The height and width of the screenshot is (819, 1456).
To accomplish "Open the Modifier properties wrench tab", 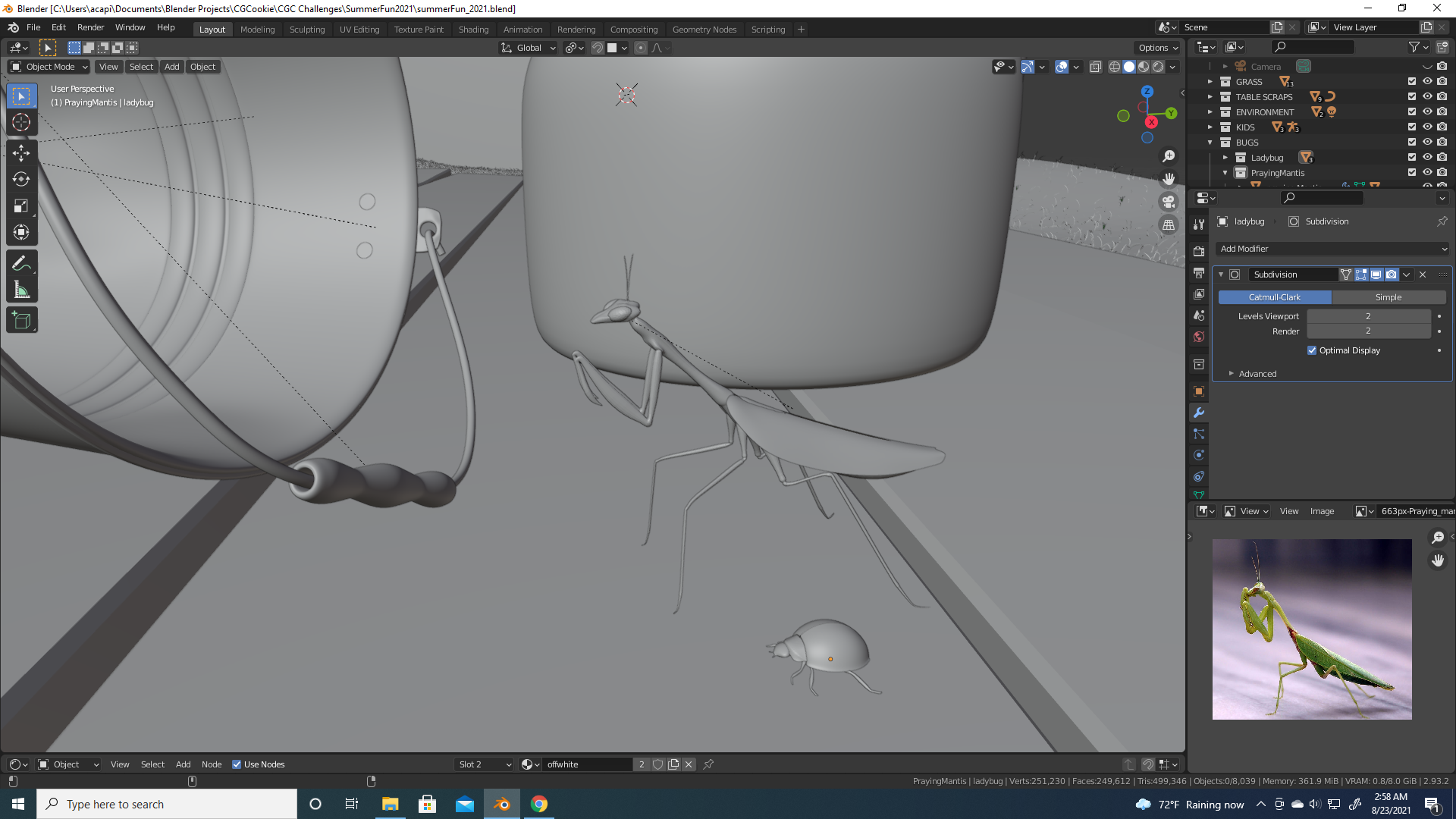I will (1199, 413).
